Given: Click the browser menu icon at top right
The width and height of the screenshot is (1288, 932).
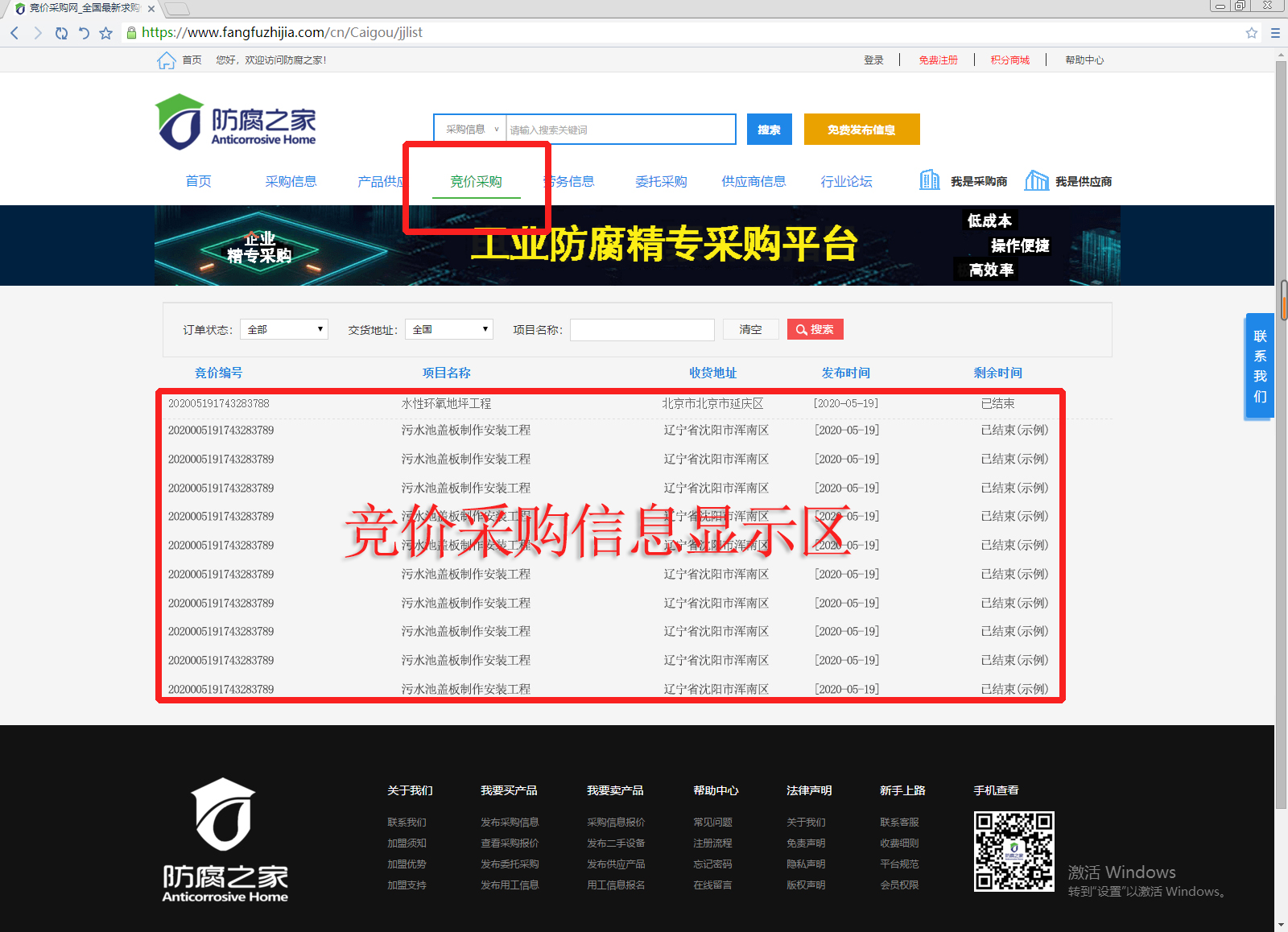Looking at the screenshot, I should coord(1275,33).
